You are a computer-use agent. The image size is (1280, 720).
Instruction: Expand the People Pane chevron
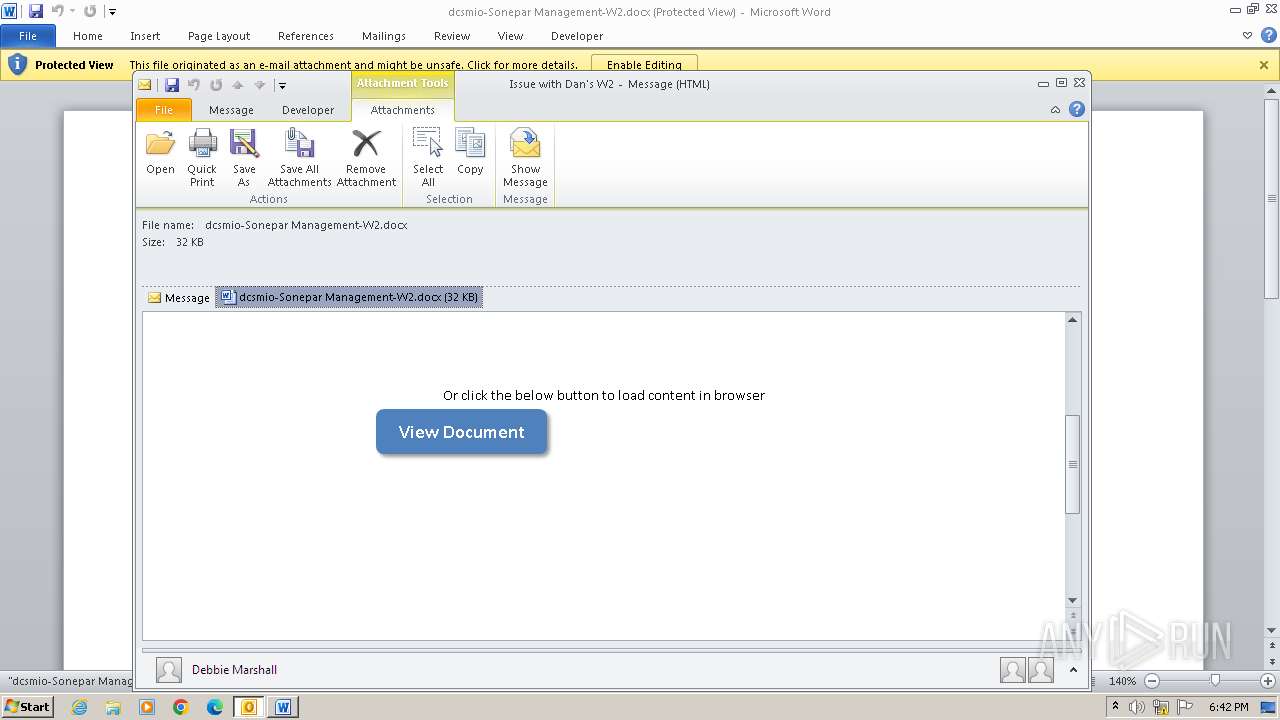[x=1073, y=670]
